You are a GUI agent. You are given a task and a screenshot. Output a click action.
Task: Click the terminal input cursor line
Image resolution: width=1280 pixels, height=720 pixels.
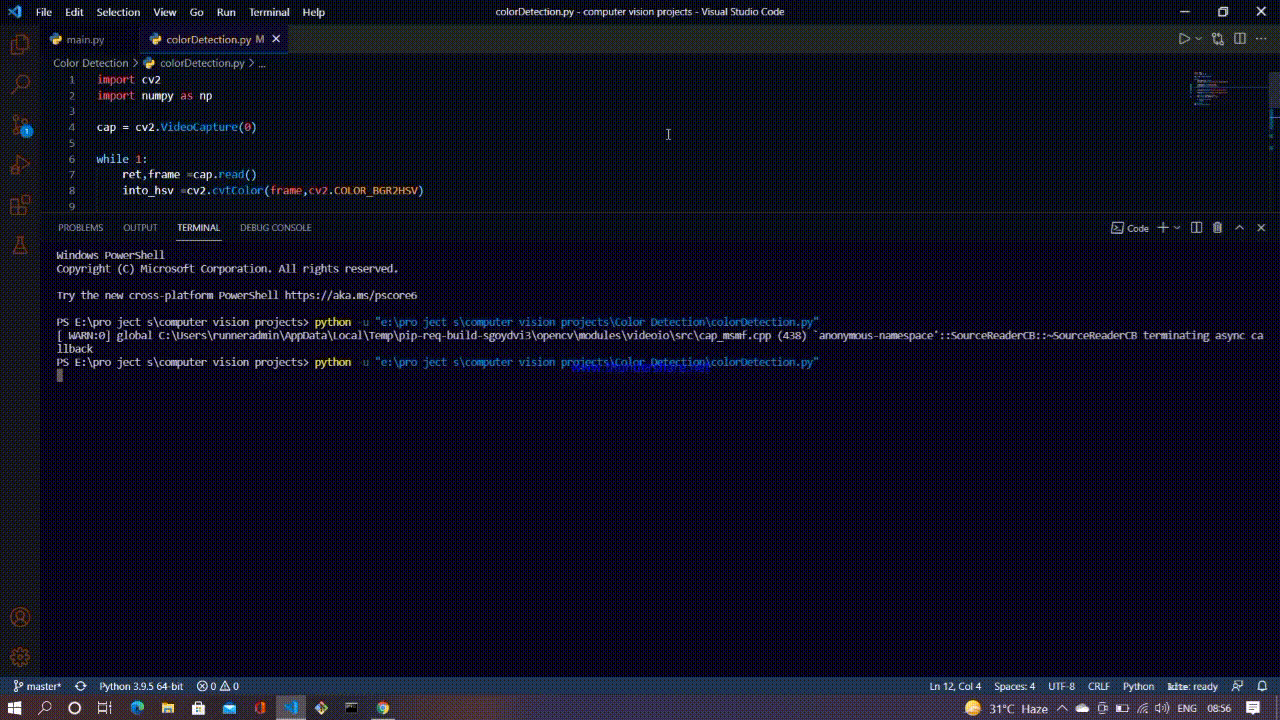tap(60, 375)
